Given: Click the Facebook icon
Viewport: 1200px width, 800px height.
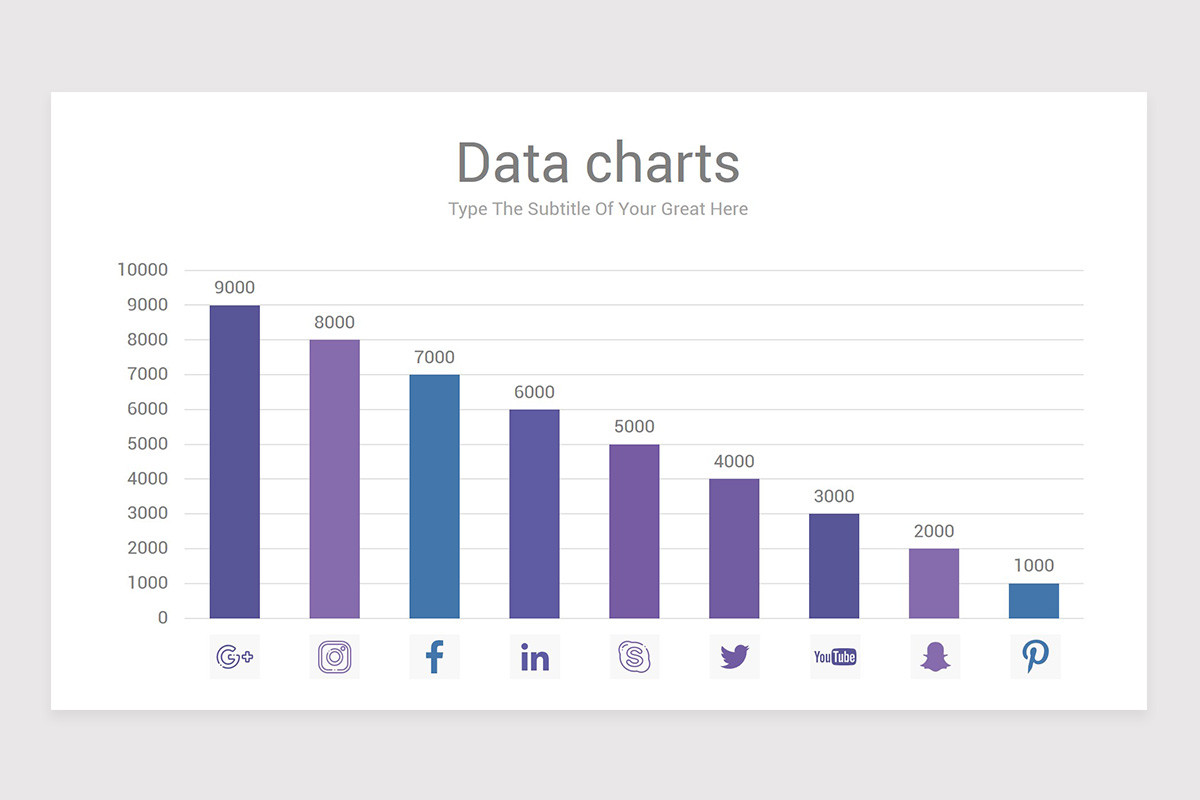Looking at the screenshot, I should click(x=434, y=657).
